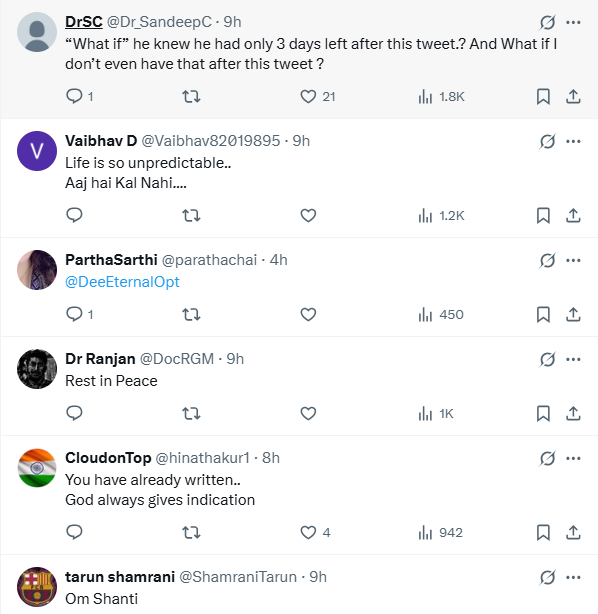Open more options menu on Dr Ranjan's tweet
The image size is (598, 614).
tap(573, 359)
